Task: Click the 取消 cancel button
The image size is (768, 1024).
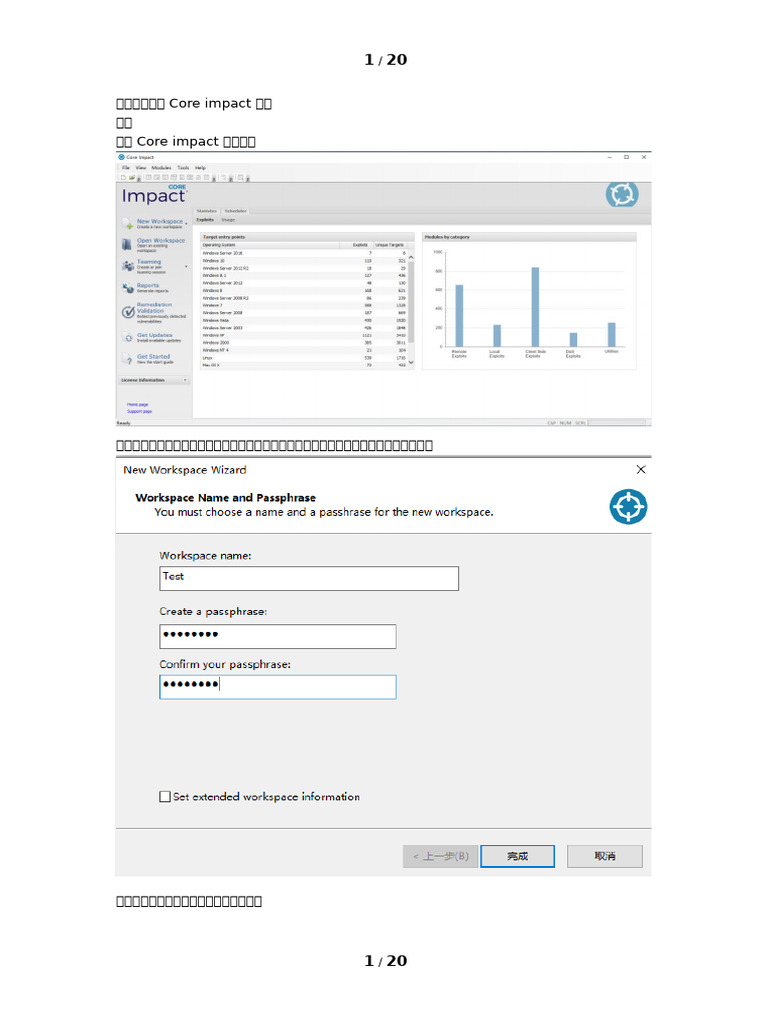Action: (x=605, y=856)
